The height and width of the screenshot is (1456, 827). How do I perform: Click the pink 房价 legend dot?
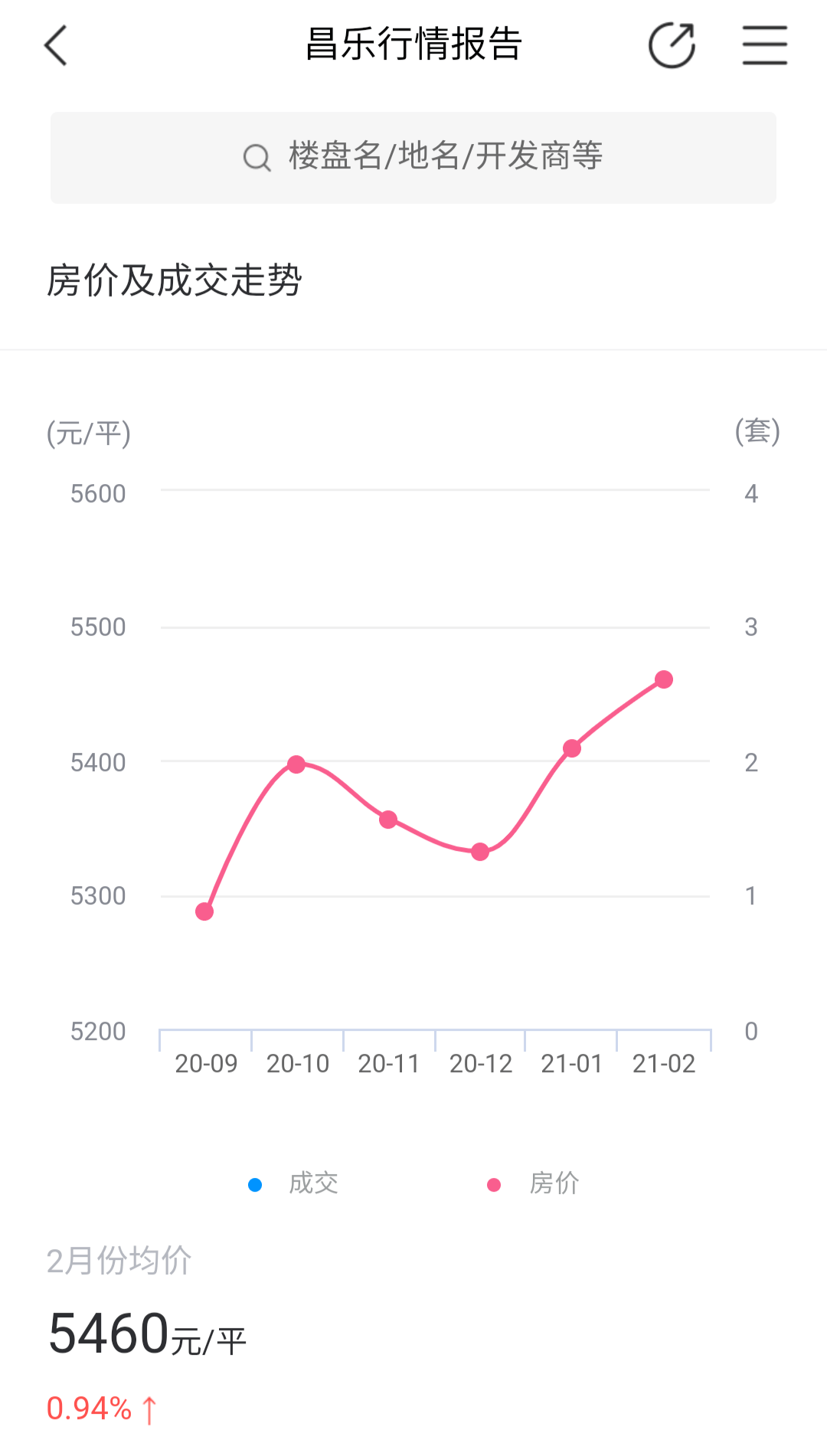click(494, 1185)
